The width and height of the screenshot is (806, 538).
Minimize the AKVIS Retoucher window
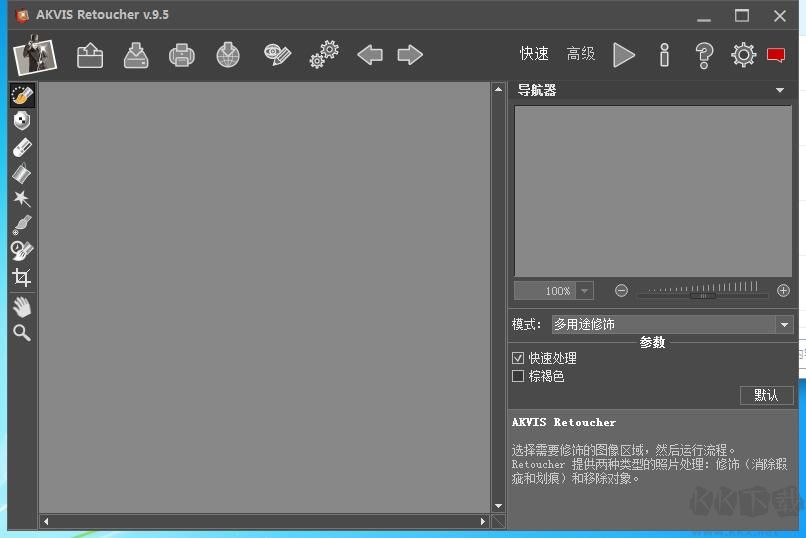(704, 18)
